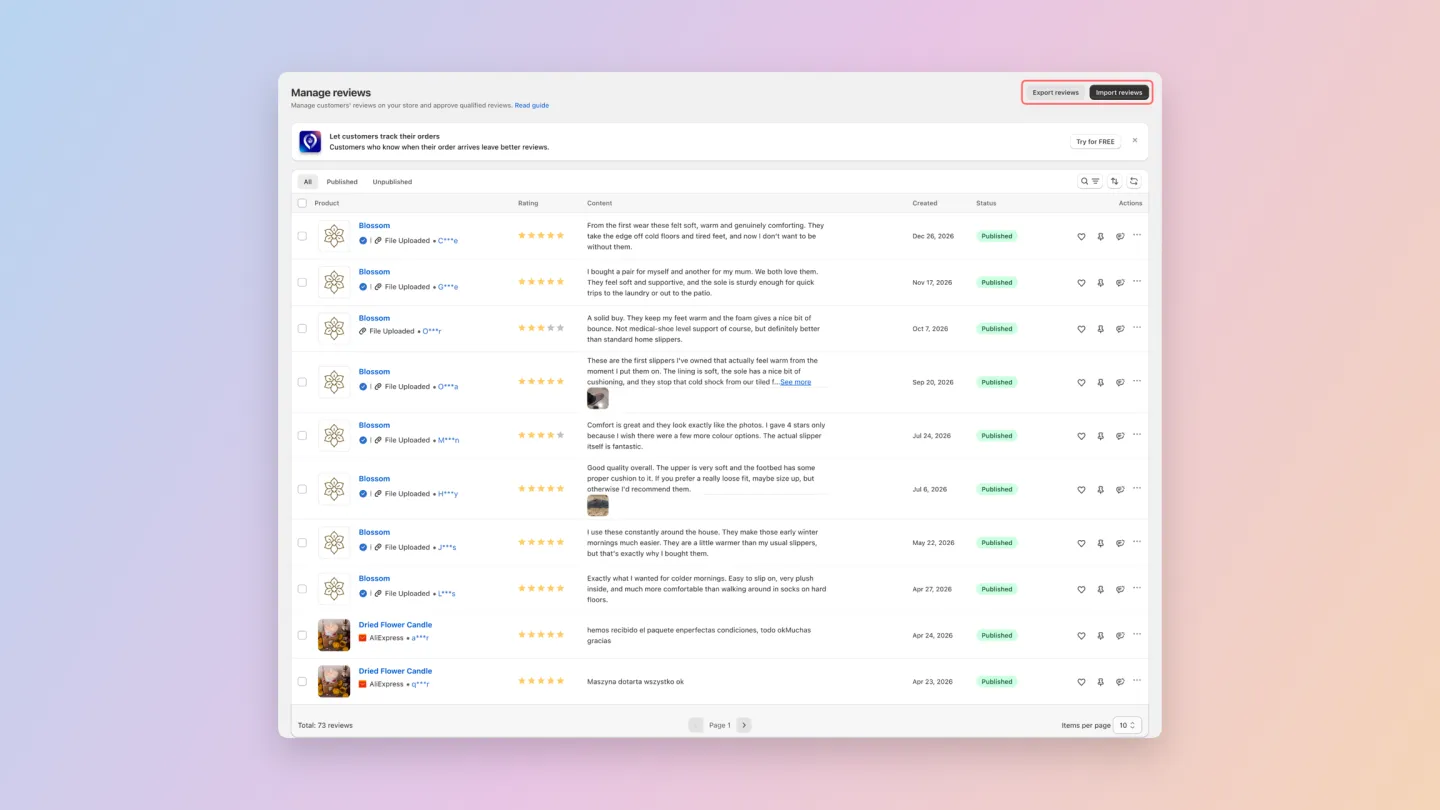
Task: Pin the Oct 7, 2026 review
Action: click(1100, 329)
